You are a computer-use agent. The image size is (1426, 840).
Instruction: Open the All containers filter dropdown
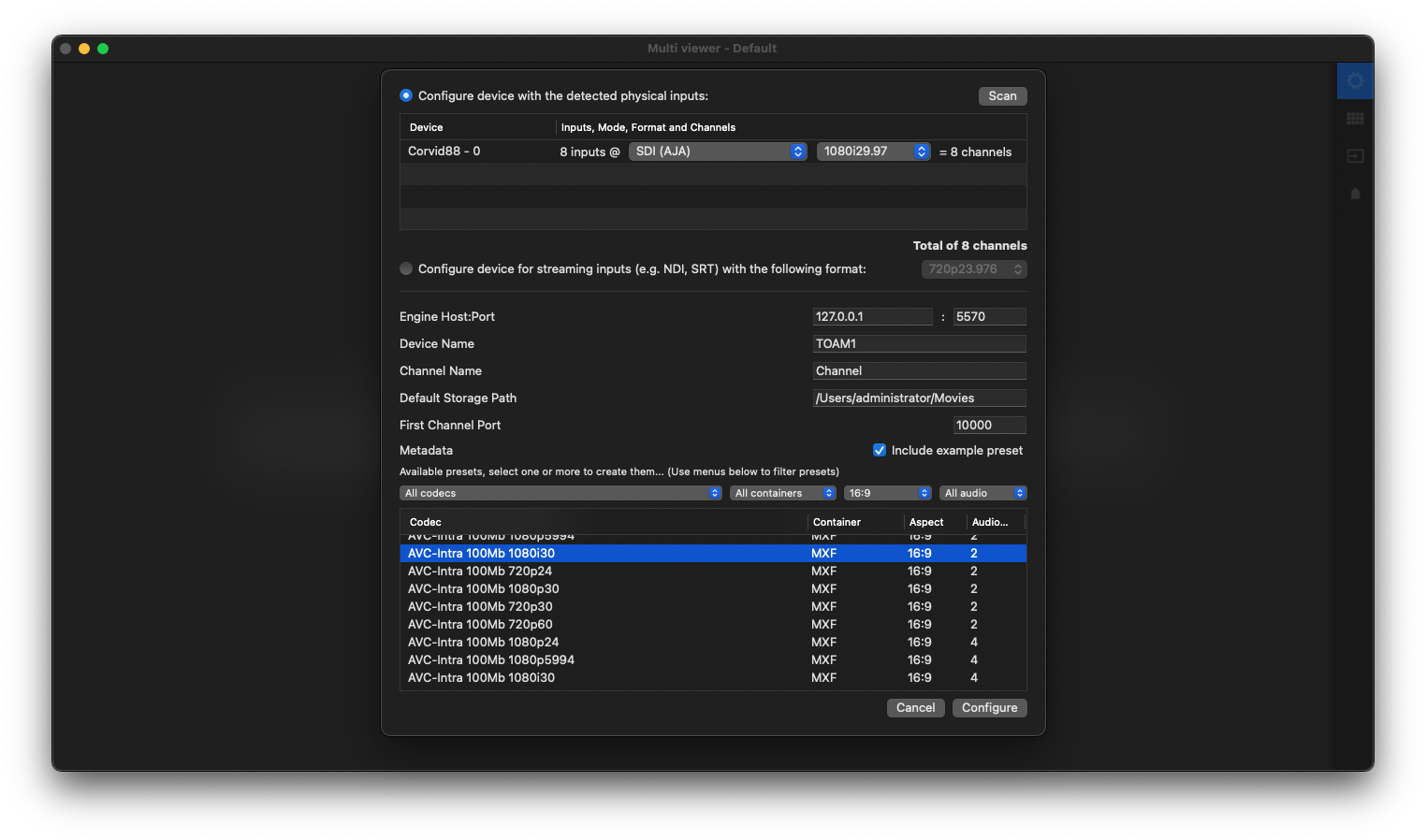tap(783, 493)
